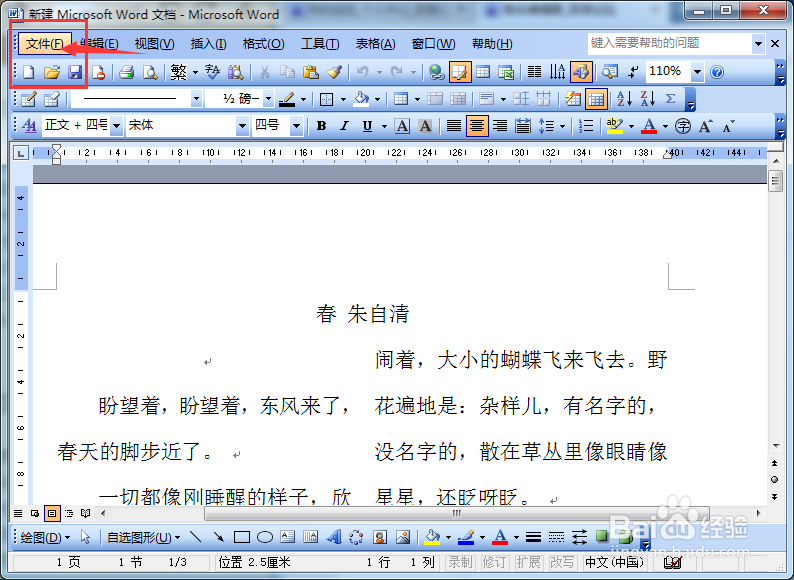Click the 扩展 status bar indicator
The height and width of the screenshot is (580, 794).
(x=528, y=562)
